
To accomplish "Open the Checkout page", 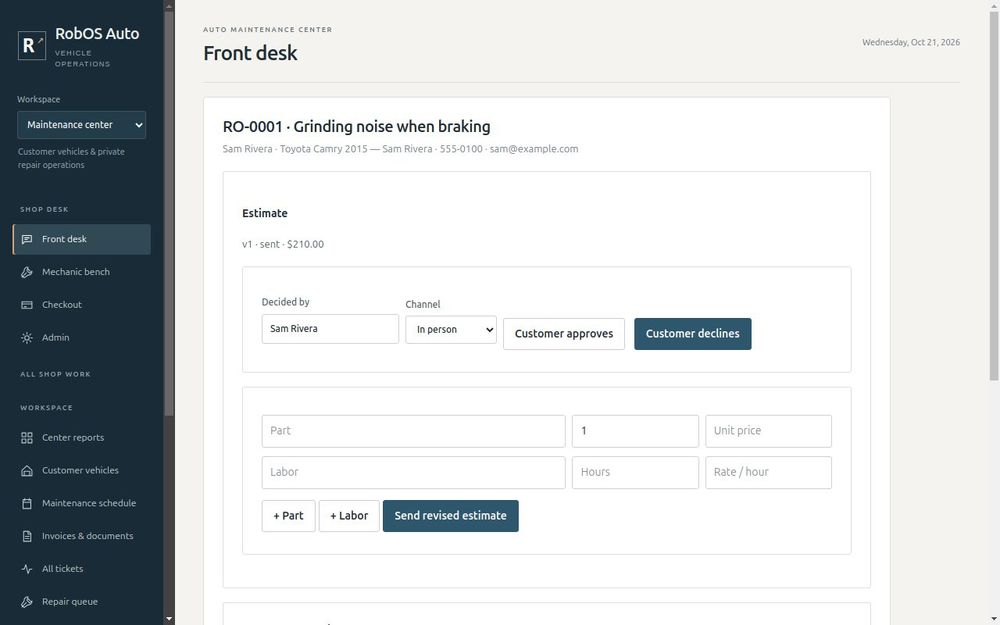I will point(82,305).
